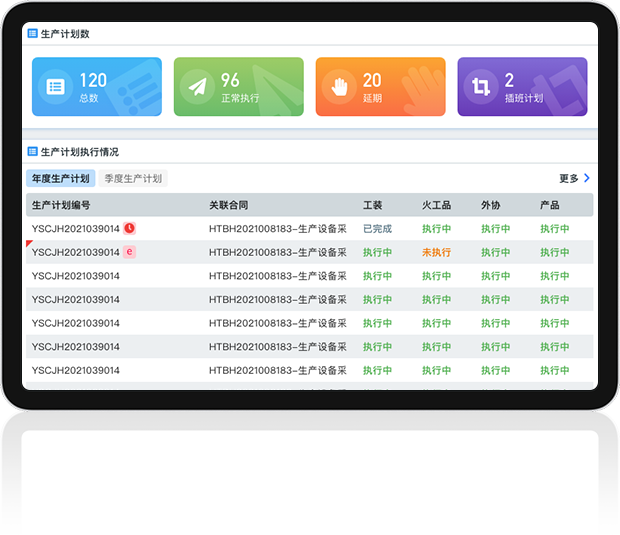Switch to the 年度生产计划 tab
This screenshot has height=535, width=620.
pos(61,179)
